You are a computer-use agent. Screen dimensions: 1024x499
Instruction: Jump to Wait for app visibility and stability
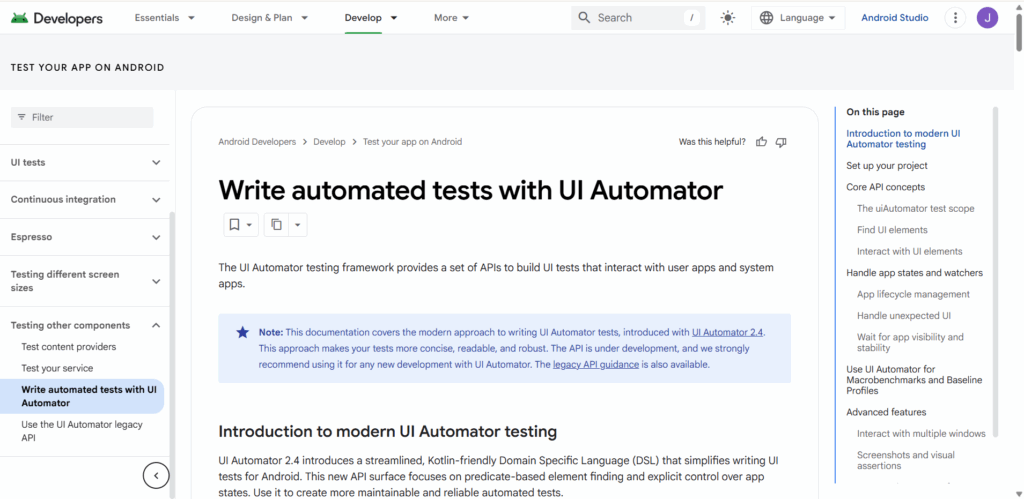910,343
